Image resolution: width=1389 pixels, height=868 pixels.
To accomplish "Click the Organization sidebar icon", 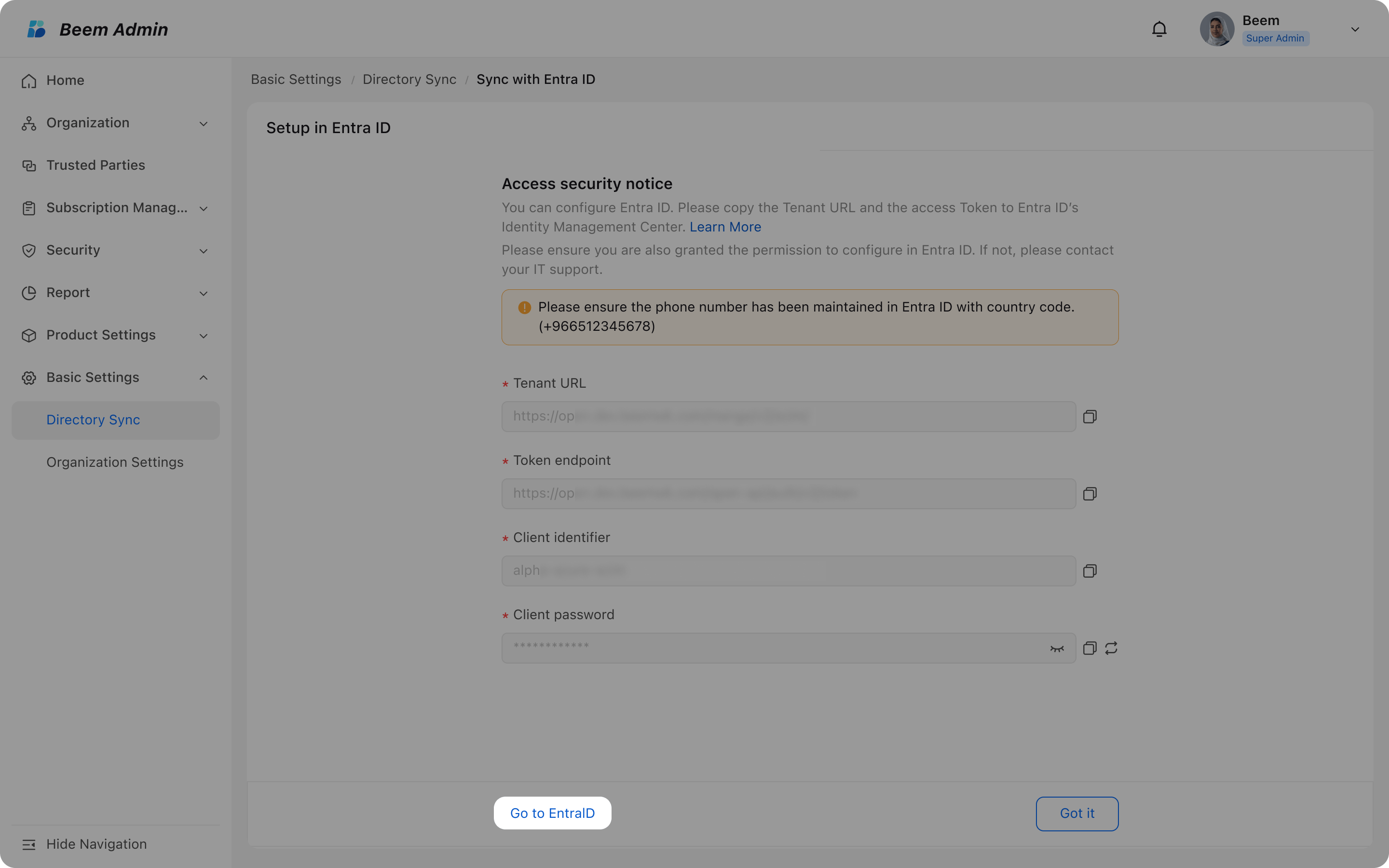I will [29, 123].
